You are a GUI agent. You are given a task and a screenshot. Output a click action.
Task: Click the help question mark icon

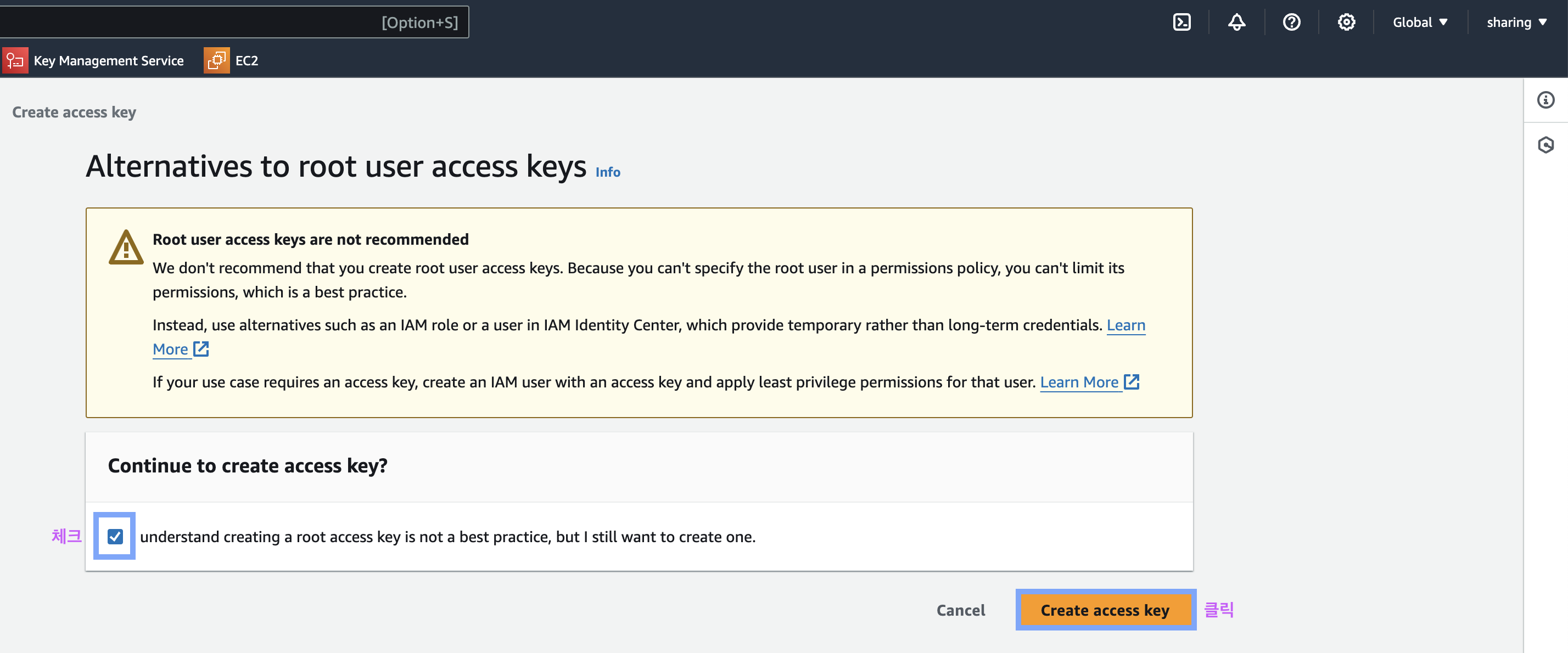click(1291, 22)
